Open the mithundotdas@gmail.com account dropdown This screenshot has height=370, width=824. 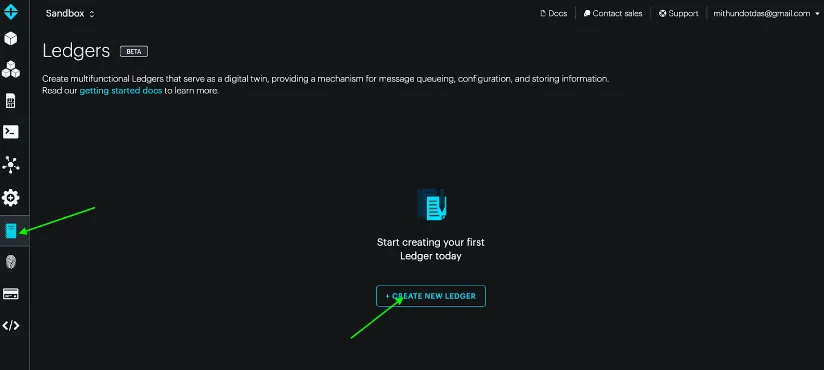click(766, 14)
